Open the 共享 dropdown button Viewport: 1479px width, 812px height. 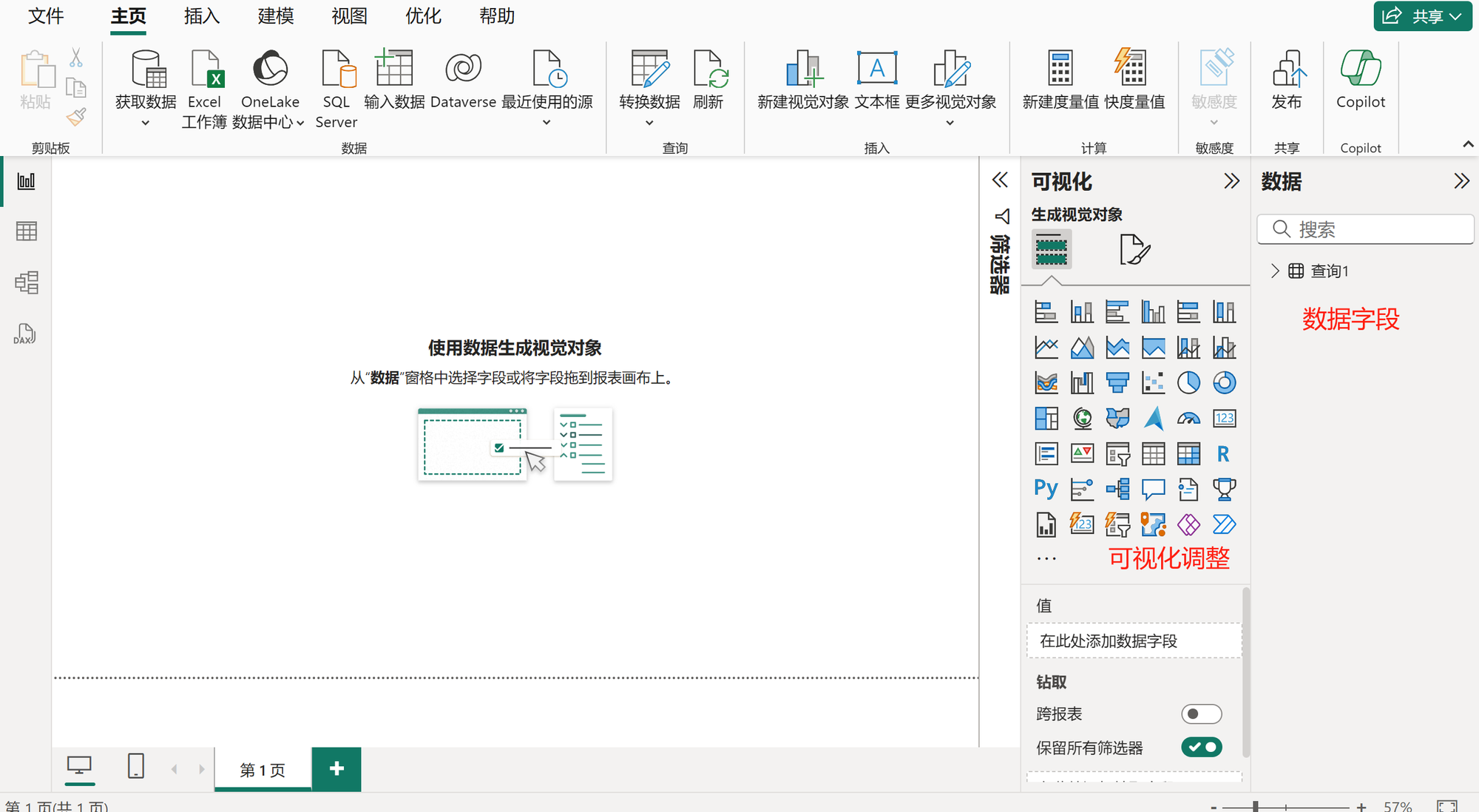tap(1423, 16)
